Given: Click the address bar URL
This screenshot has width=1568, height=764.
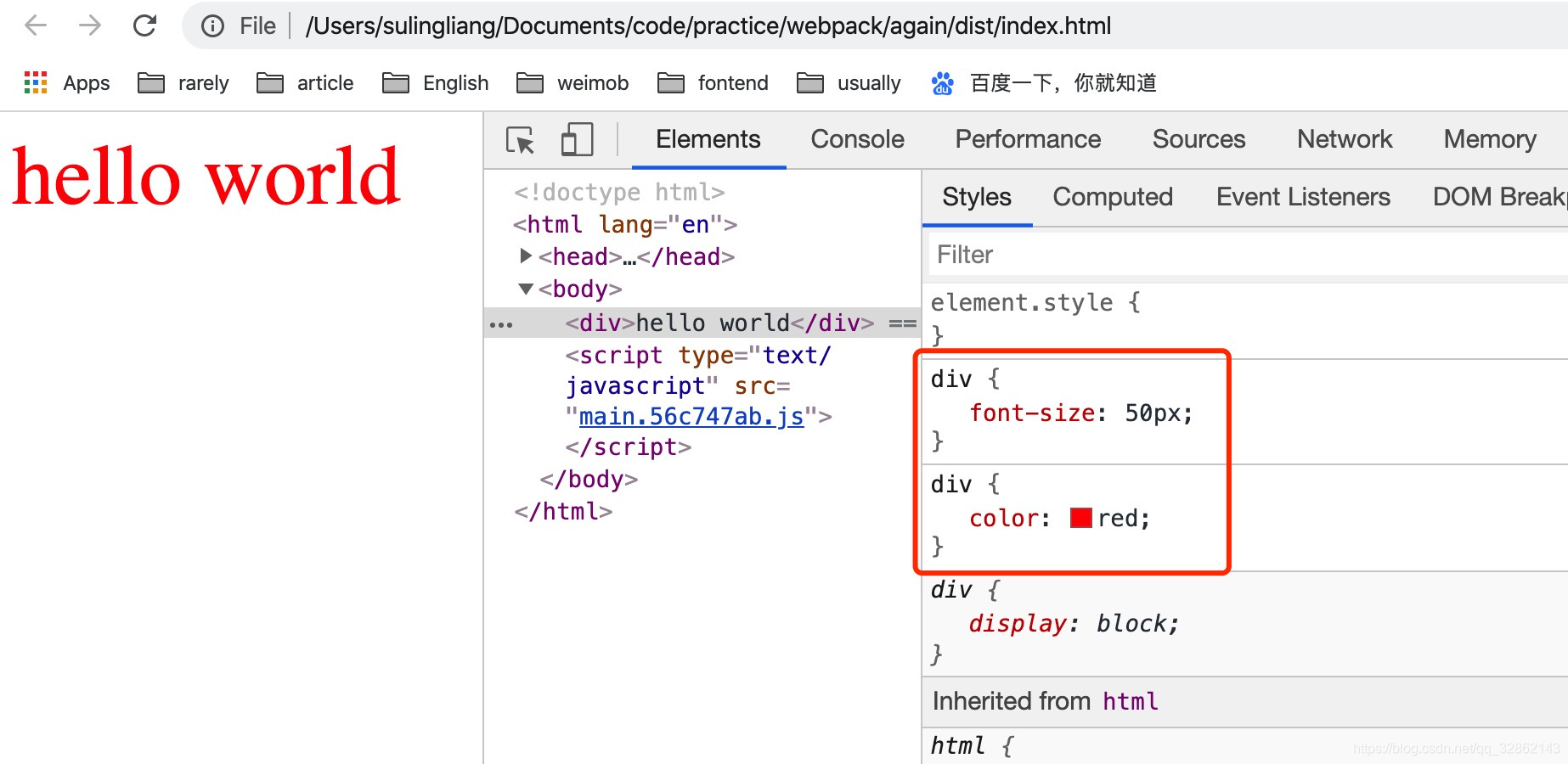Looking at the screenshot, I should click(x=708, y=26).
